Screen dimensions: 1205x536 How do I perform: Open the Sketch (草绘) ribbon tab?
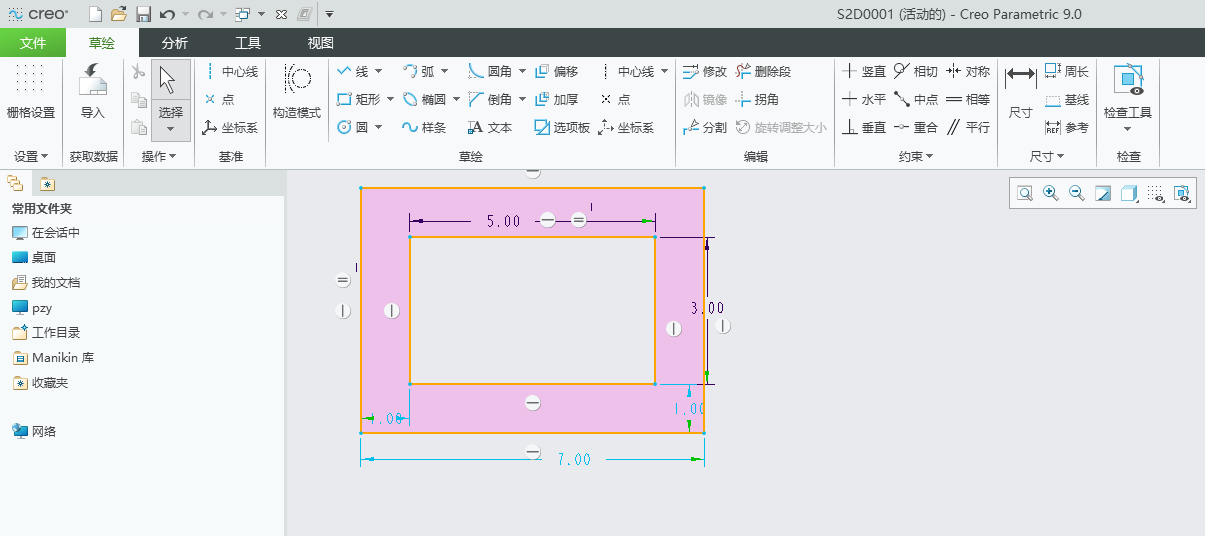[101, 43]
